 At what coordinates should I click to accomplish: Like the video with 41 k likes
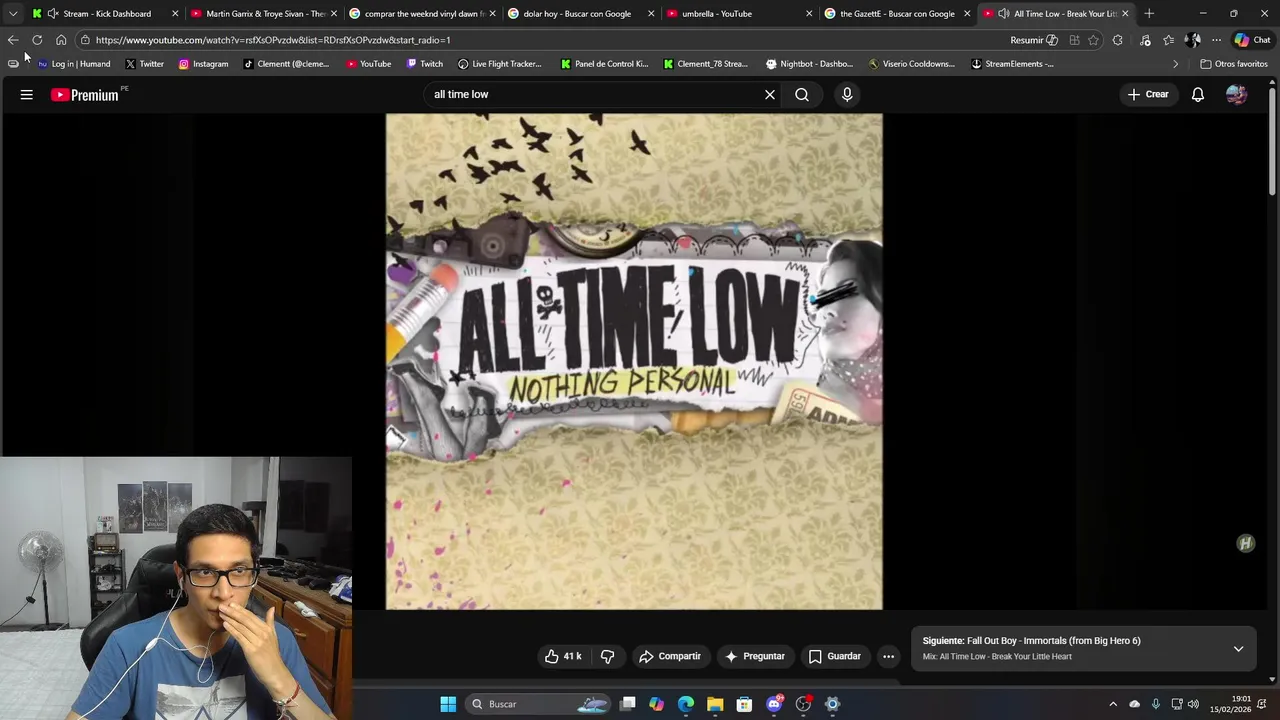562,657
